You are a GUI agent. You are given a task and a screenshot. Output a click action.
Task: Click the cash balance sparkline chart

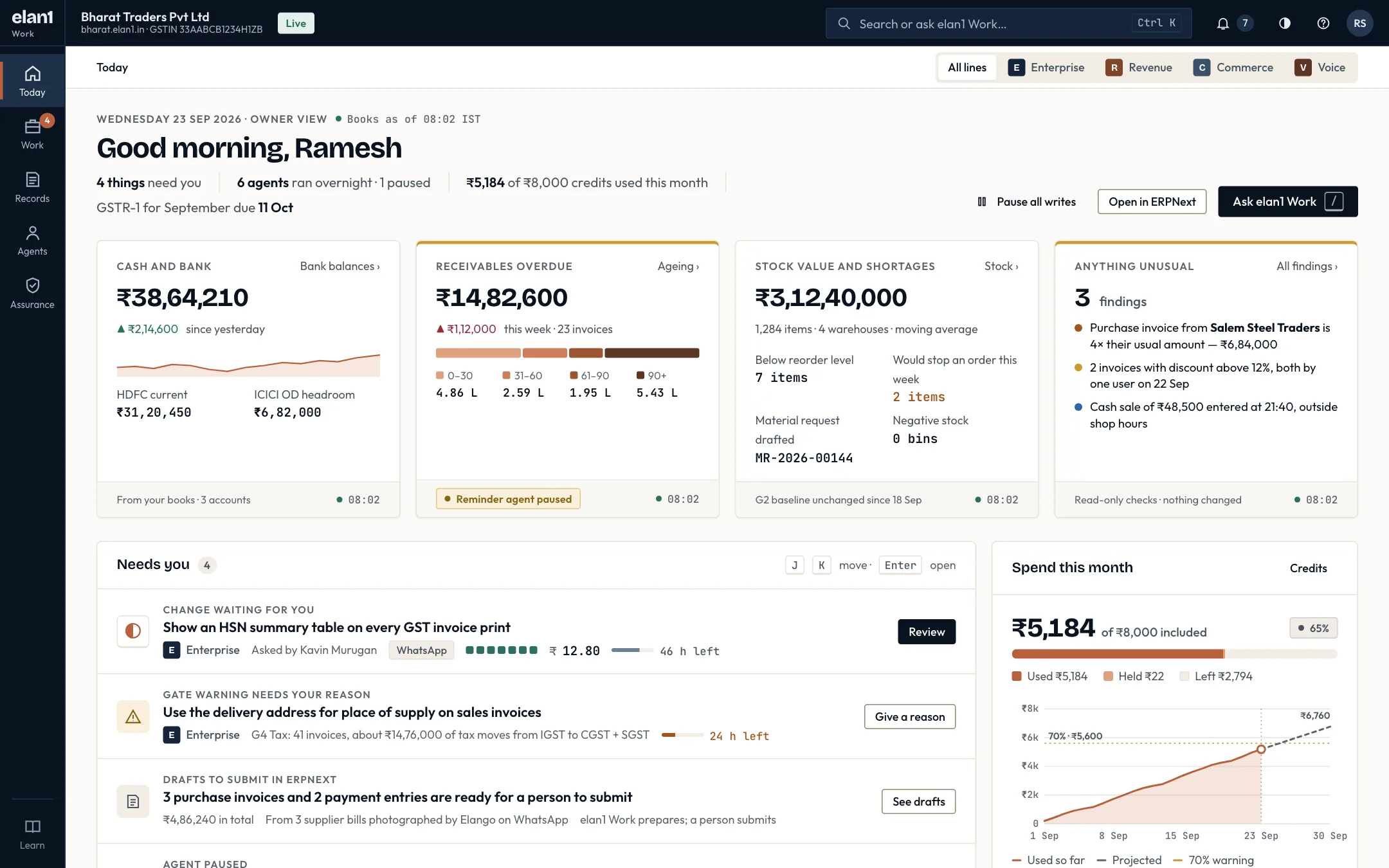tap(248, 365)
